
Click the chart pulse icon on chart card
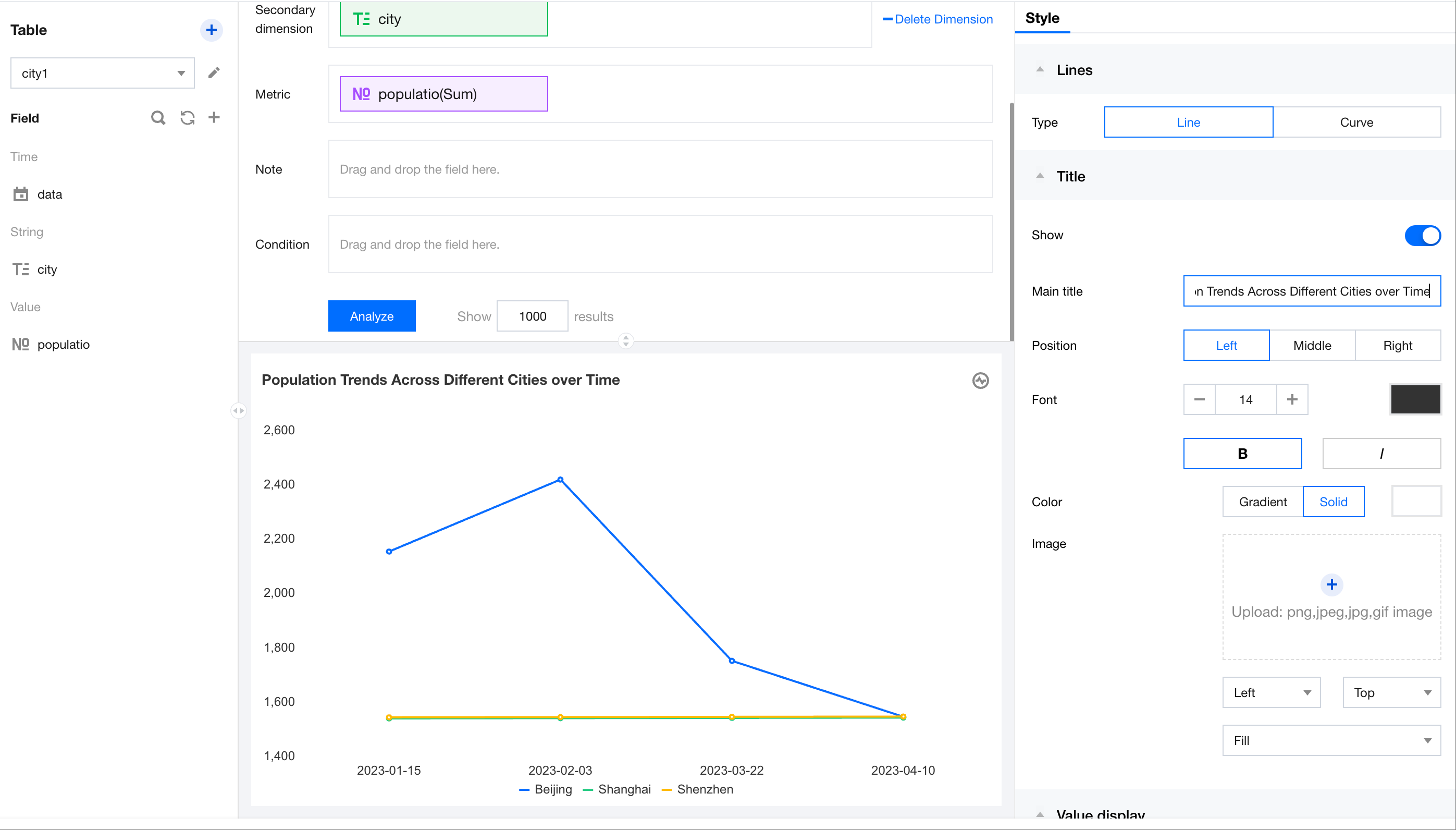[x=980, y=380]
